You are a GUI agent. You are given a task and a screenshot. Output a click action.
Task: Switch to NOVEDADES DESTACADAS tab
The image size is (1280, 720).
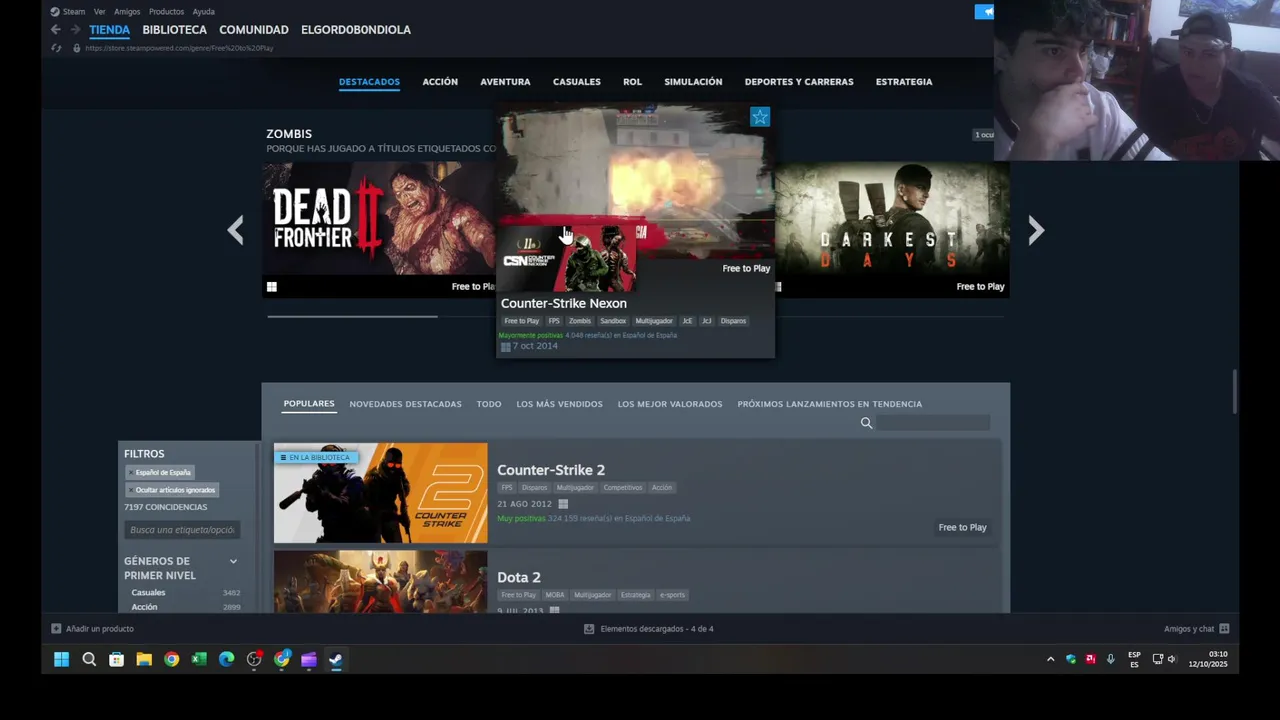pyautogui.click(x=405, y=404)
